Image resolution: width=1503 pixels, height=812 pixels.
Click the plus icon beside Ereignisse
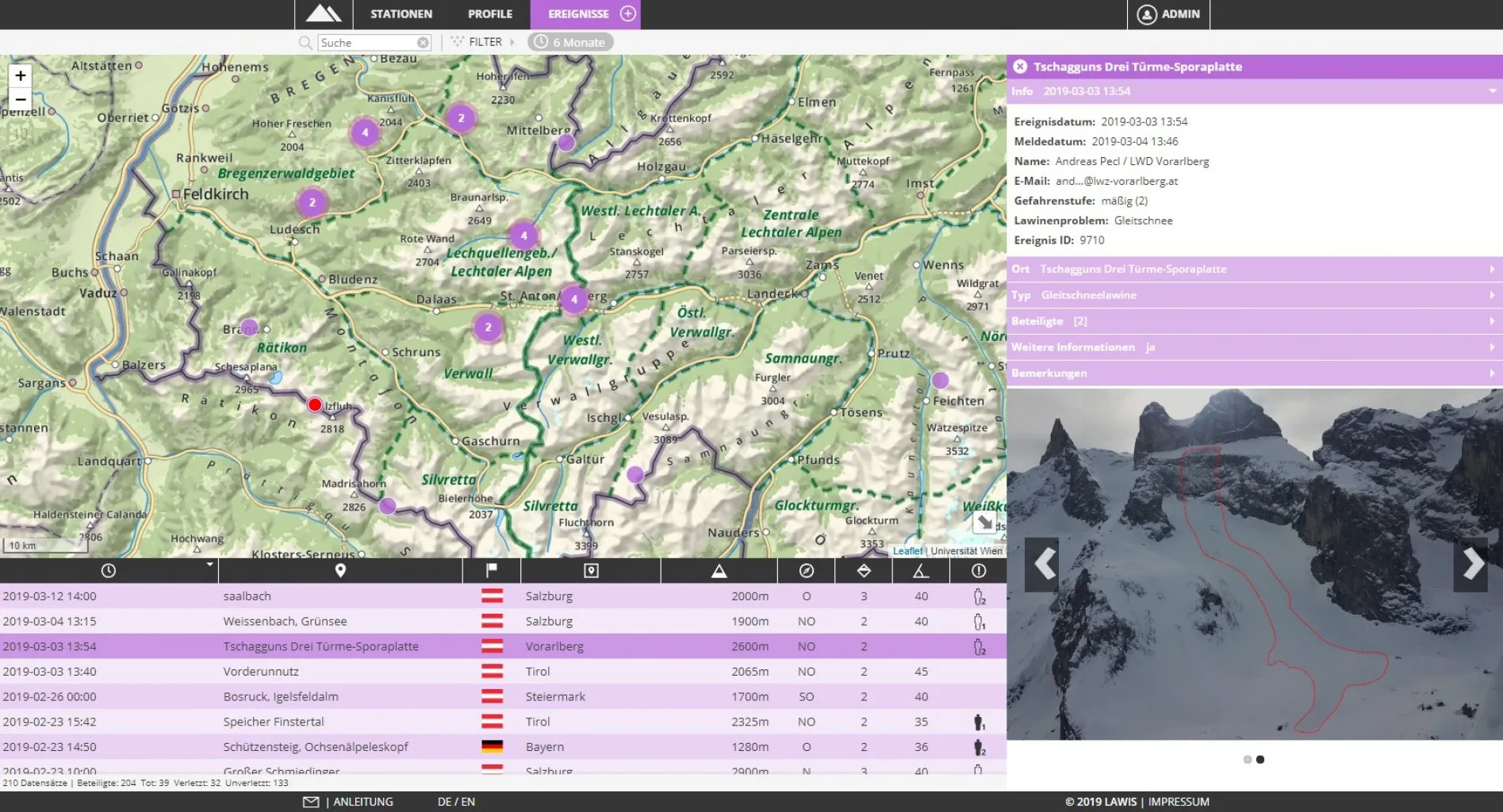pos(627,13)
